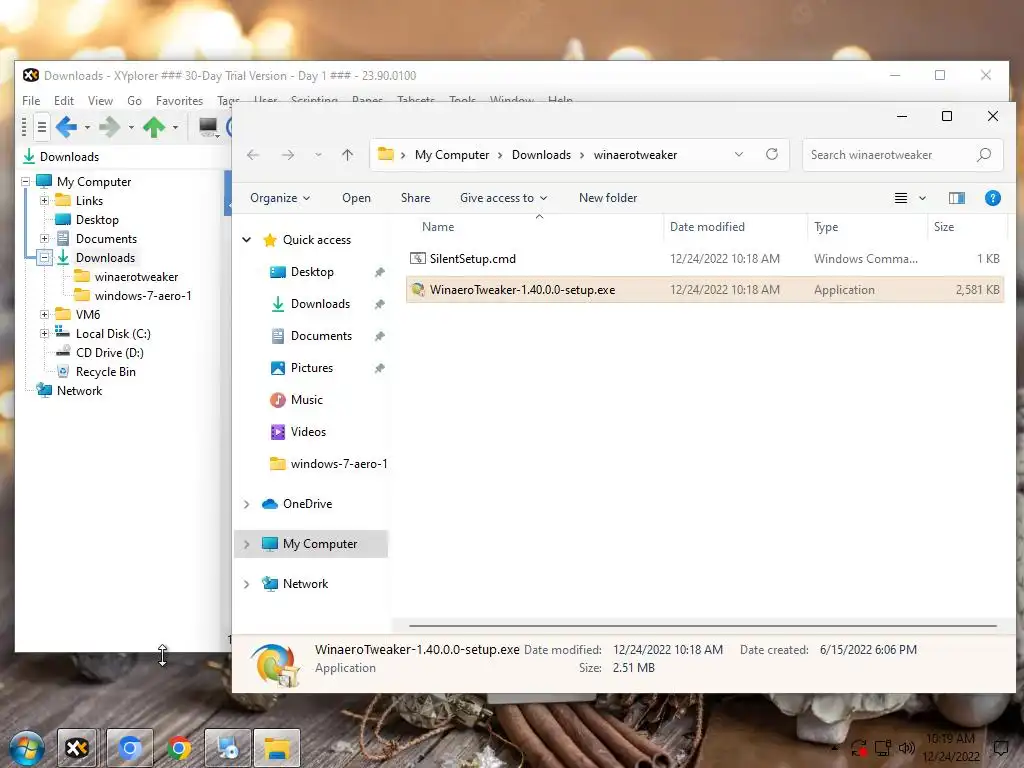The height and width of the screenshot is (768, 1024).
Task: Collapse Quick access in Explorer navigation pane
Action: (x=246, y=240)
